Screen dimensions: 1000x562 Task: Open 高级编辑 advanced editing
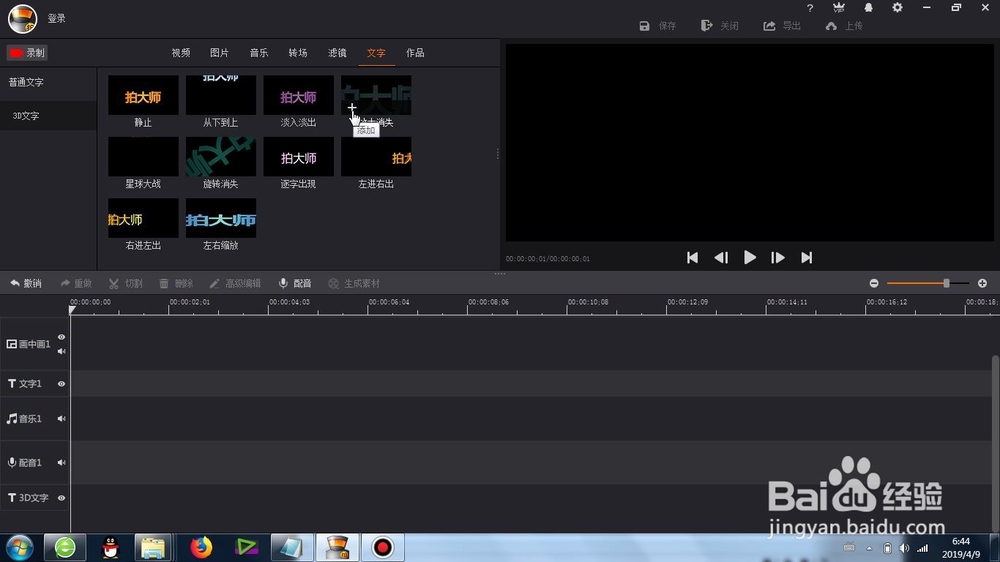(x=235, y=283)
